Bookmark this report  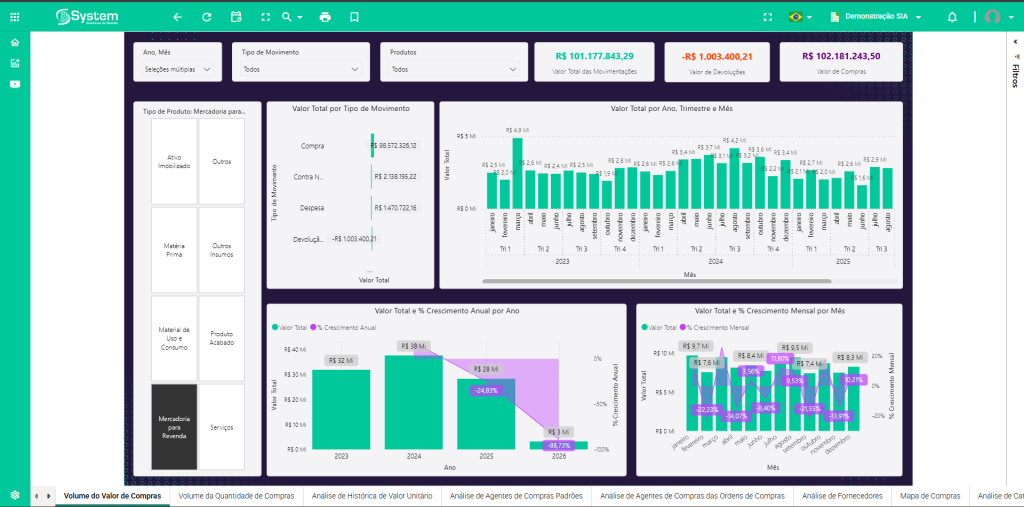pos(354,17)
